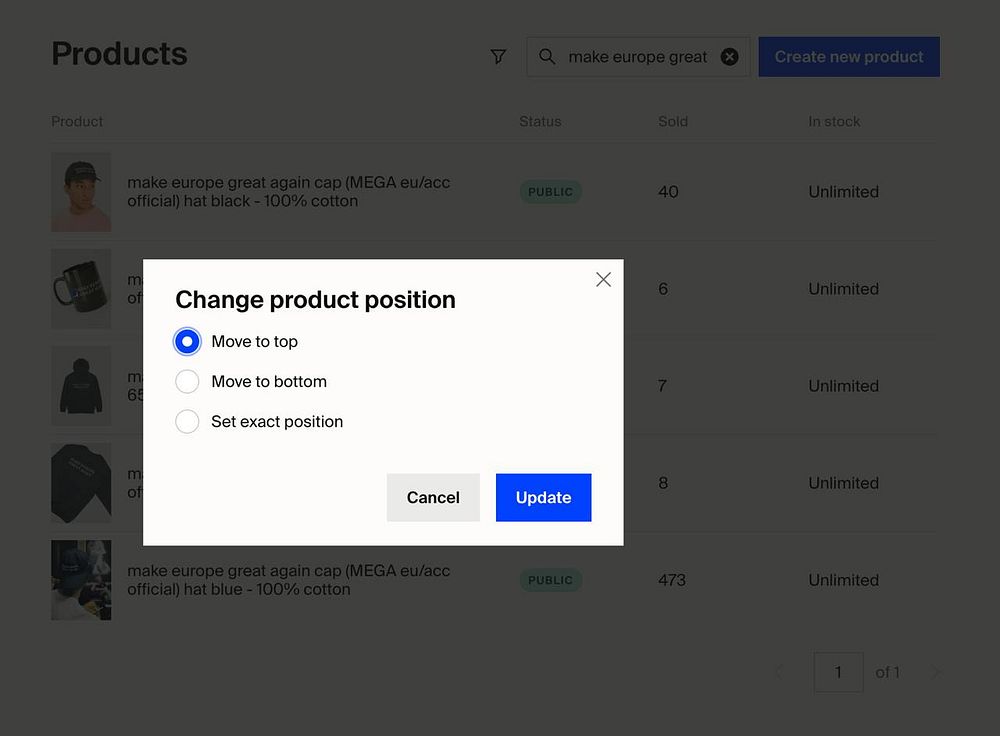Viewport: 1000px width, 736px height.
Task: Open the product filter funnel icon
Action: click(498, 57)
